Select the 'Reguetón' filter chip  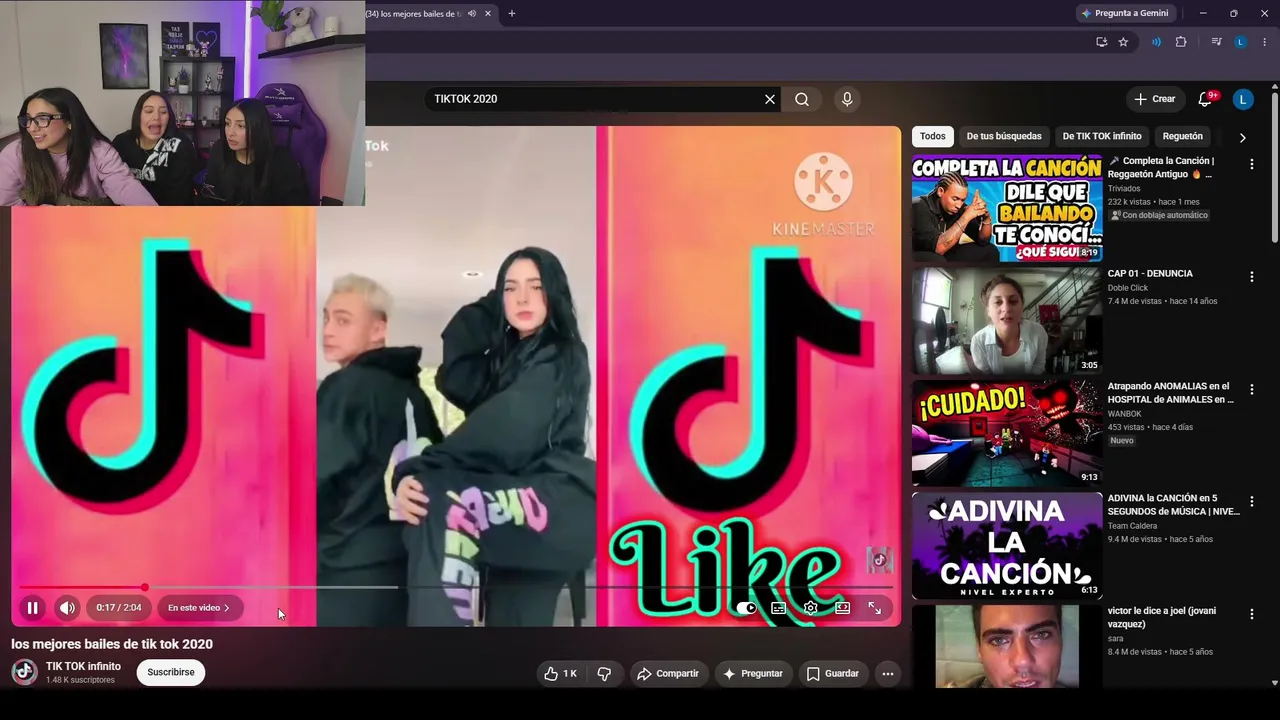pos(1183,136)
